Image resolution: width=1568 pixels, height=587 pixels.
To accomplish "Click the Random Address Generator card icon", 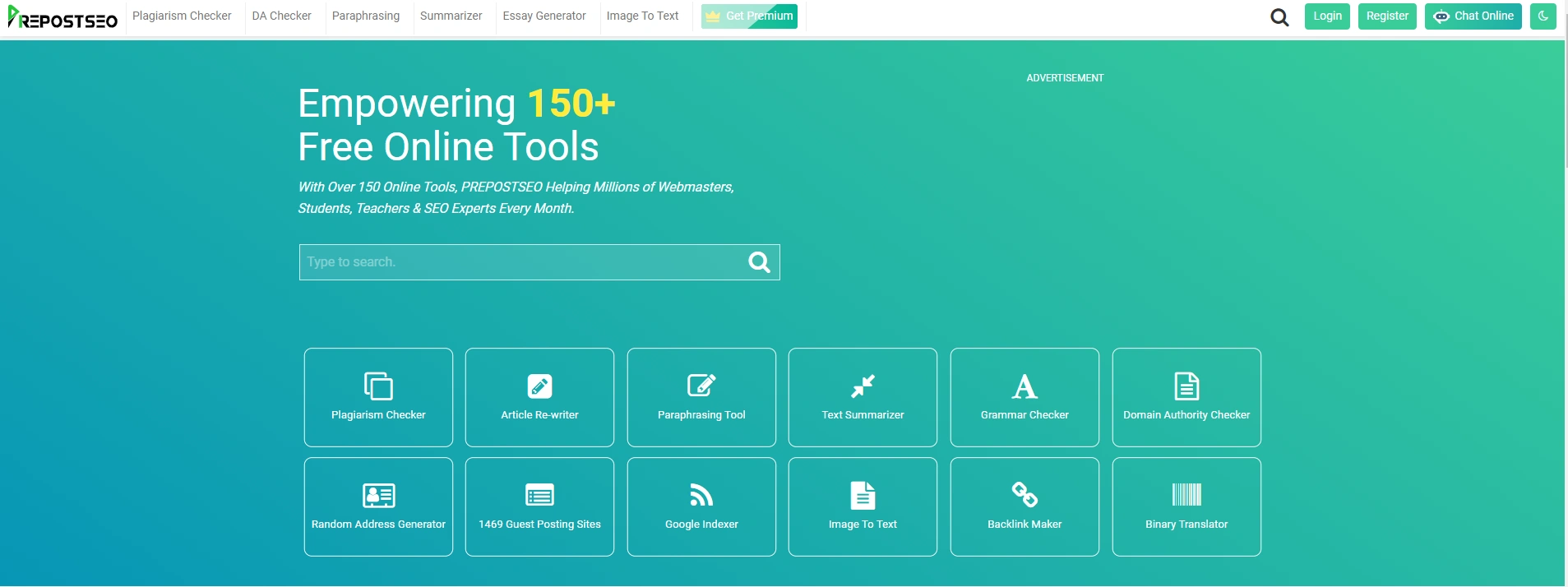I will click(378, 495).
